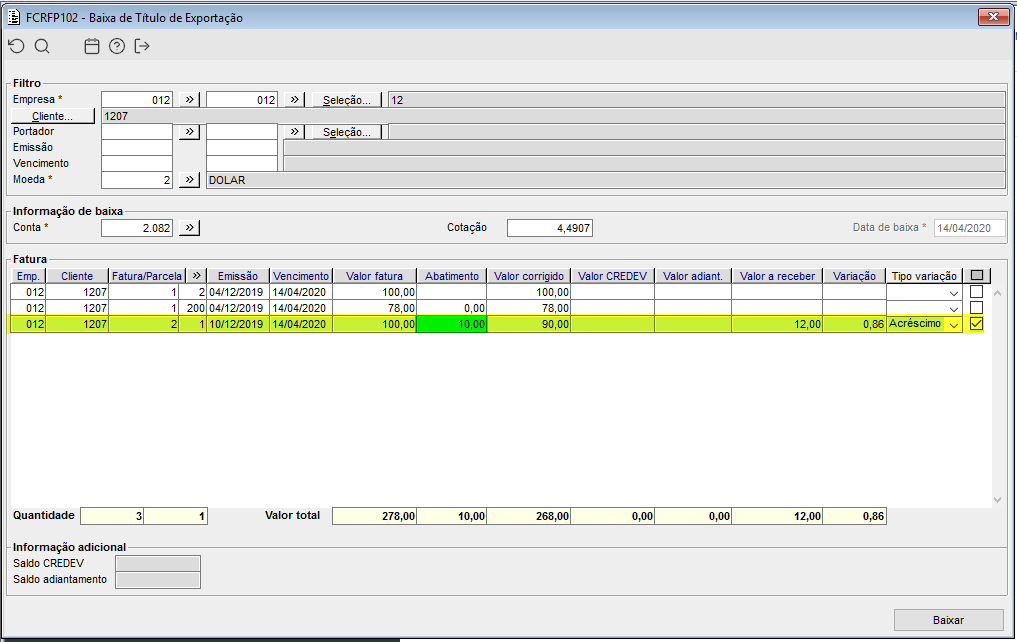
Task: Click the Emissão column header
Action: tap(237, 276)
